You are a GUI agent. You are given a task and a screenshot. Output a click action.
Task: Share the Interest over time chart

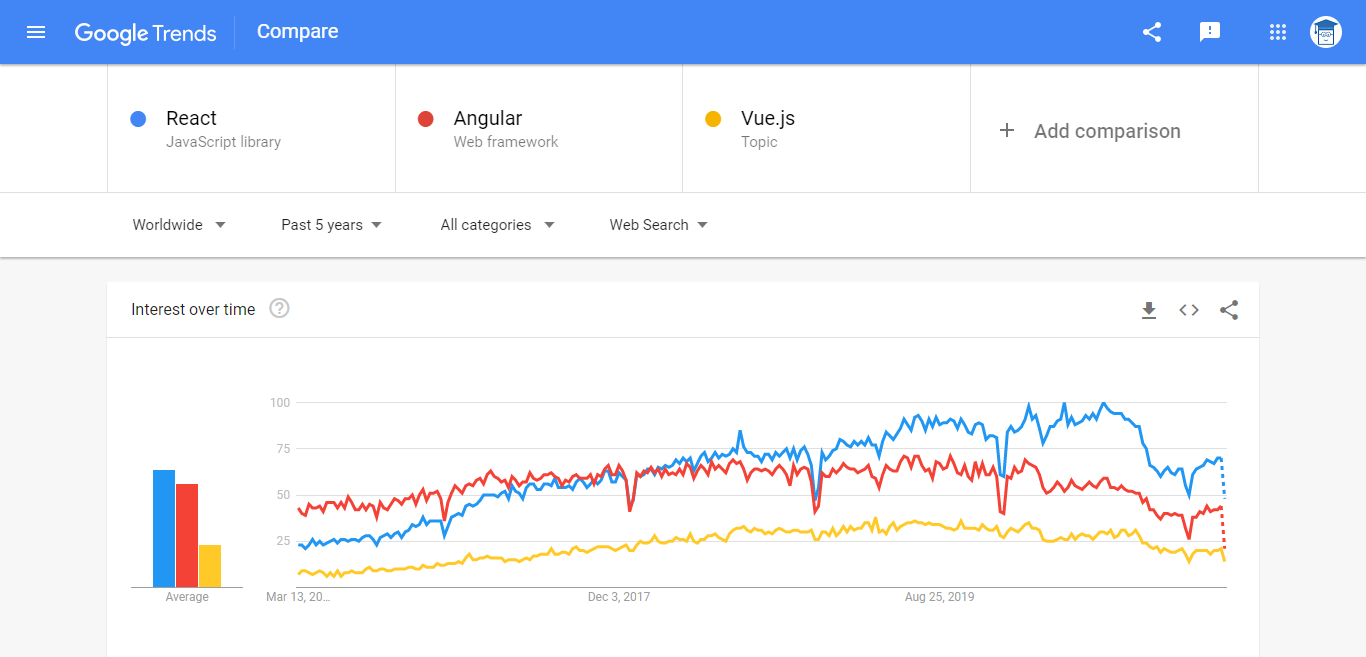pyautogui.click(x=1229, y=310)
